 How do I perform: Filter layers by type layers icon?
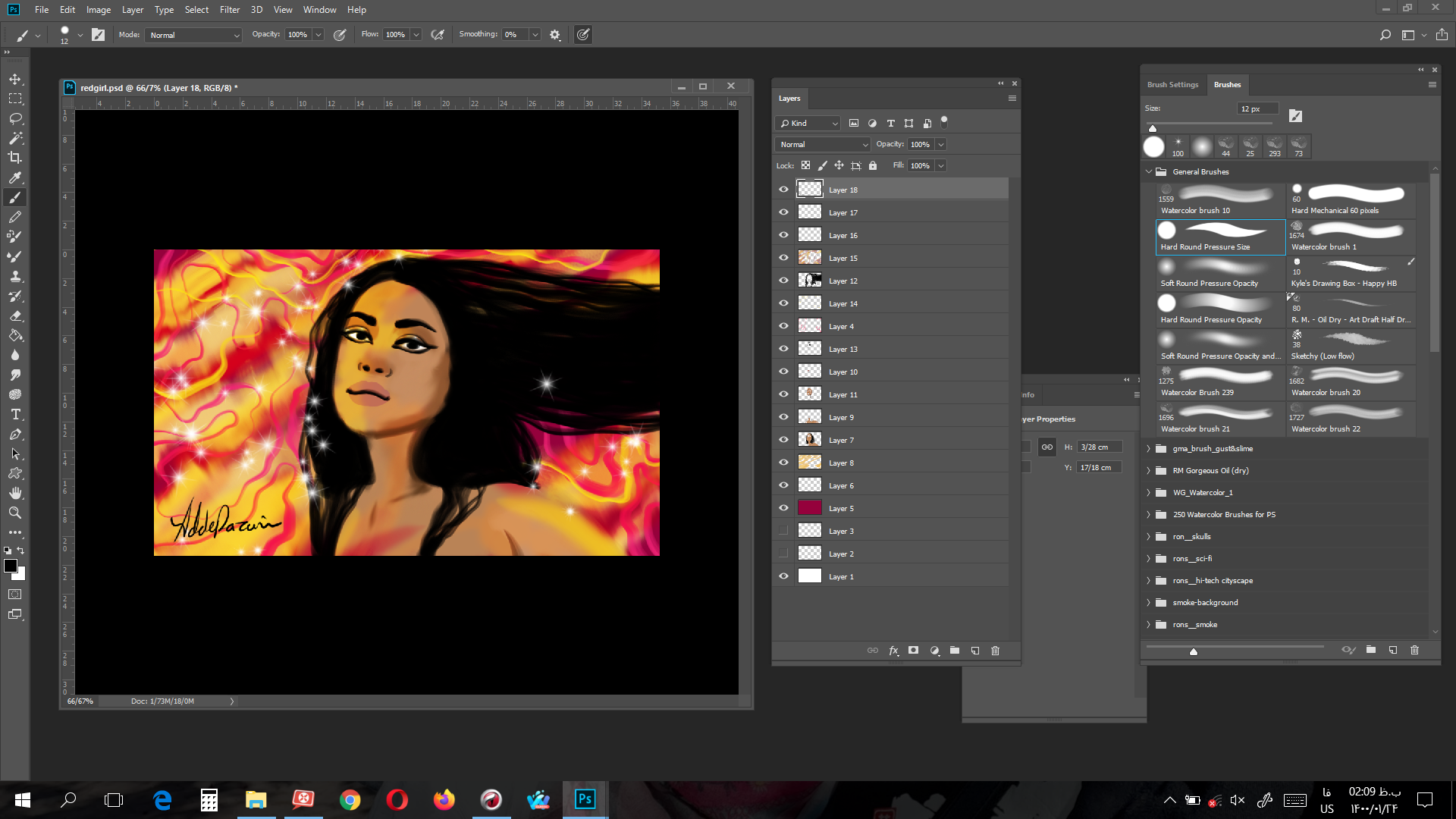pos(891,123)
